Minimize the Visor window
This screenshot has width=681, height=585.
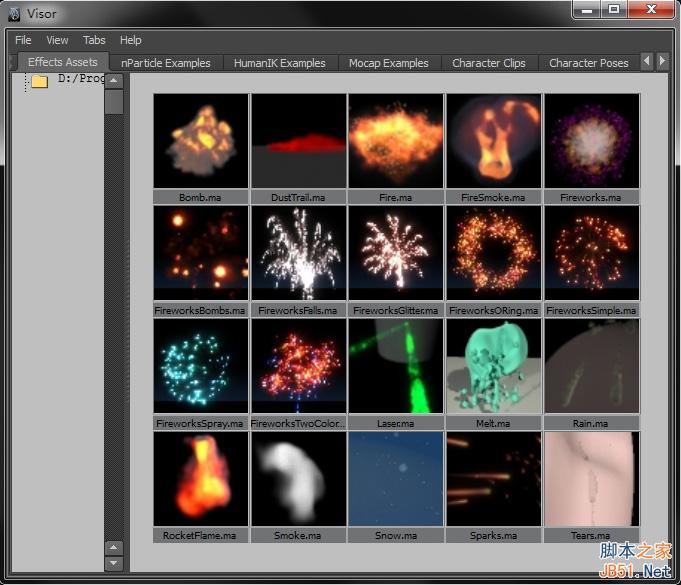click(x=587, y=10)
